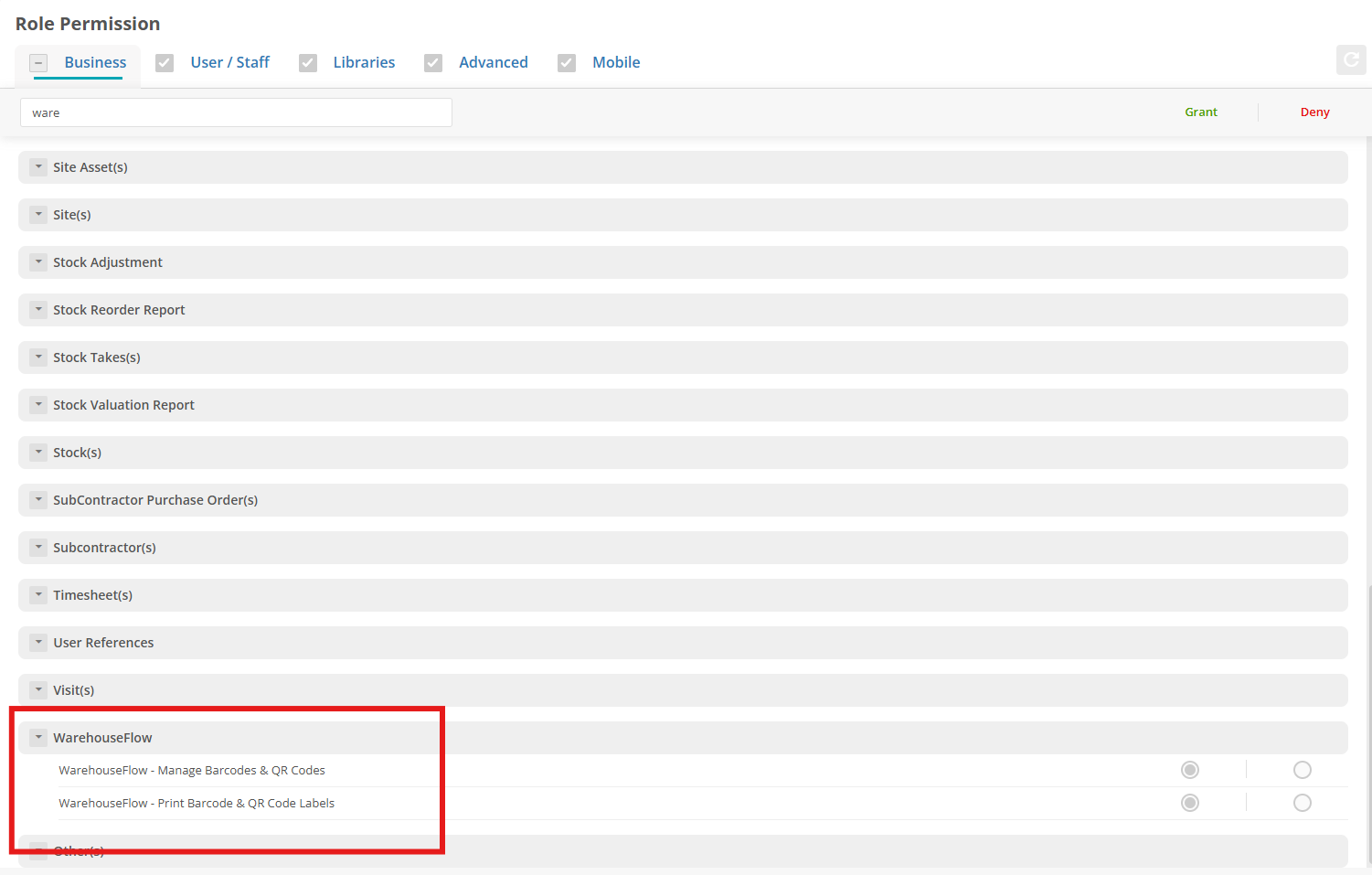The width and height of the screenshot is (1372, 875).
Task: Toggle the Advanced tab checkbox
Action: 433,63
